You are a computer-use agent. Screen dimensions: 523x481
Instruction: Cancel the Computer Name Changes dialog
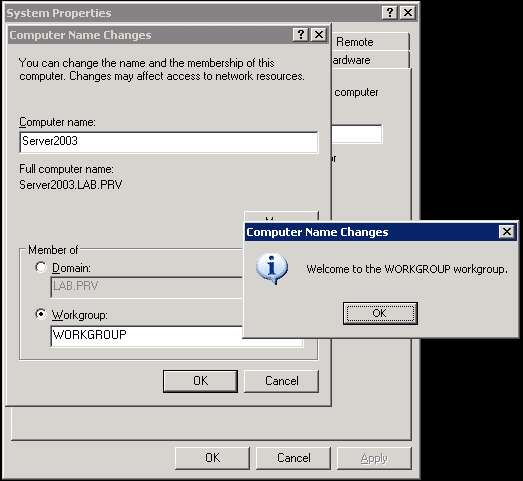pyautogui.click(x=282, y=381)
